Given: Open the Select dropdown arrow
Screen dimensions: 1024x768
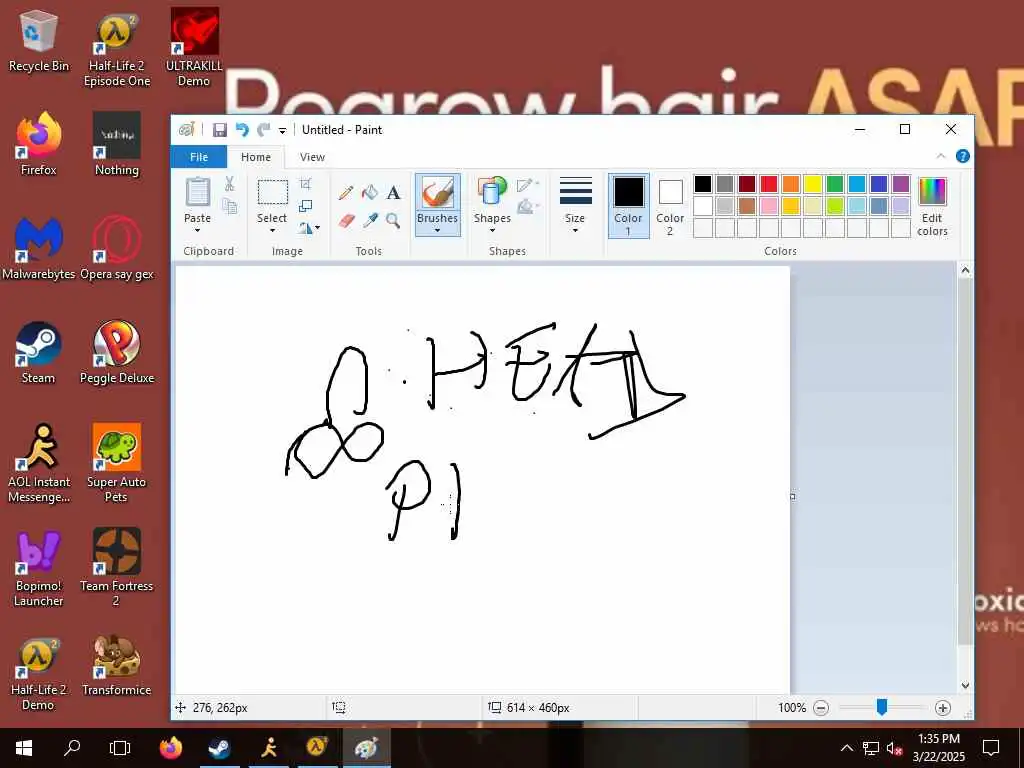Looking at the screenshot, I should pos(272,230).
